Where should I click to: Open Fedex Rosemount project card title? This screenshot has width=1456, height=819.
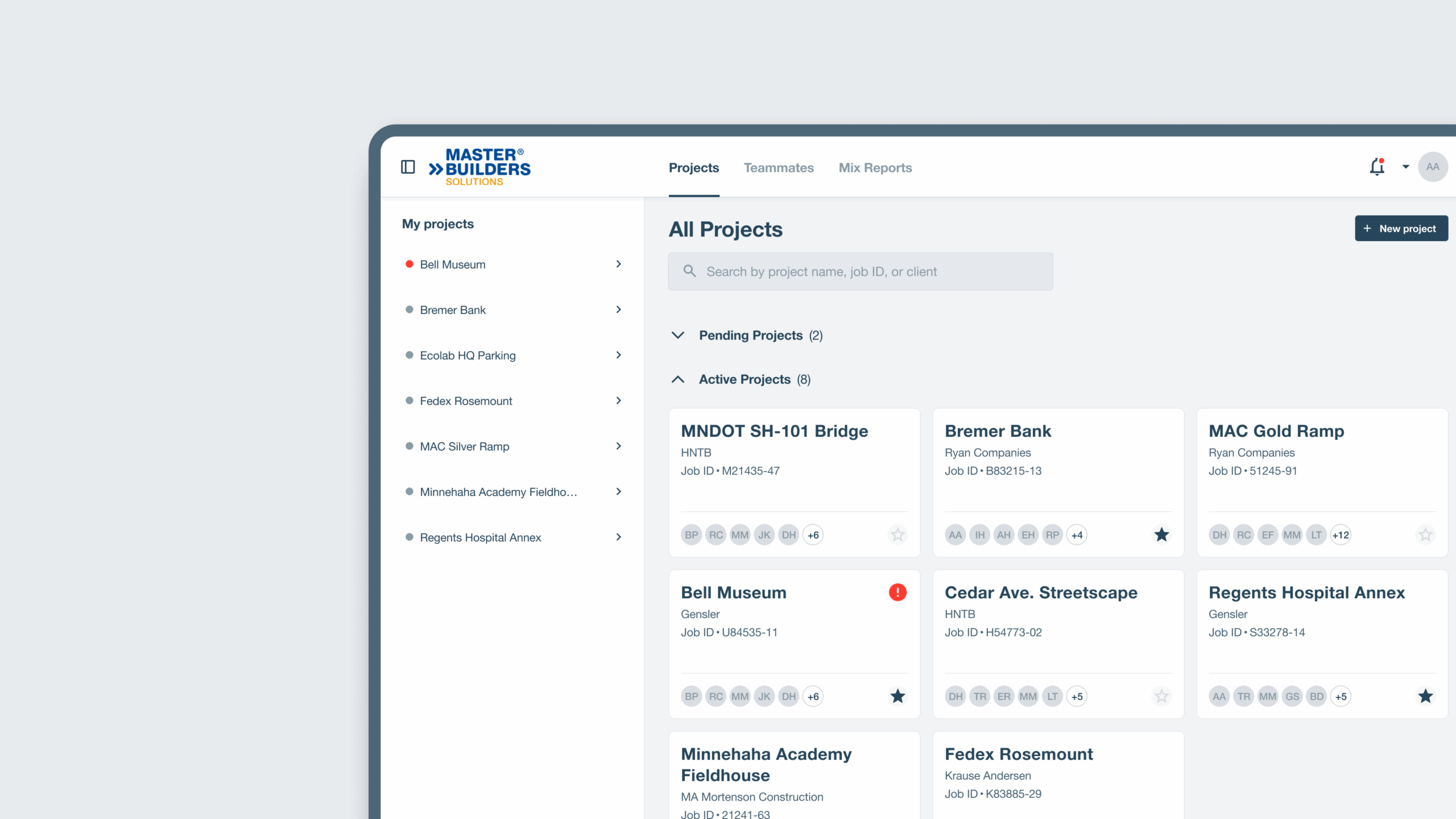[1019, 754]
